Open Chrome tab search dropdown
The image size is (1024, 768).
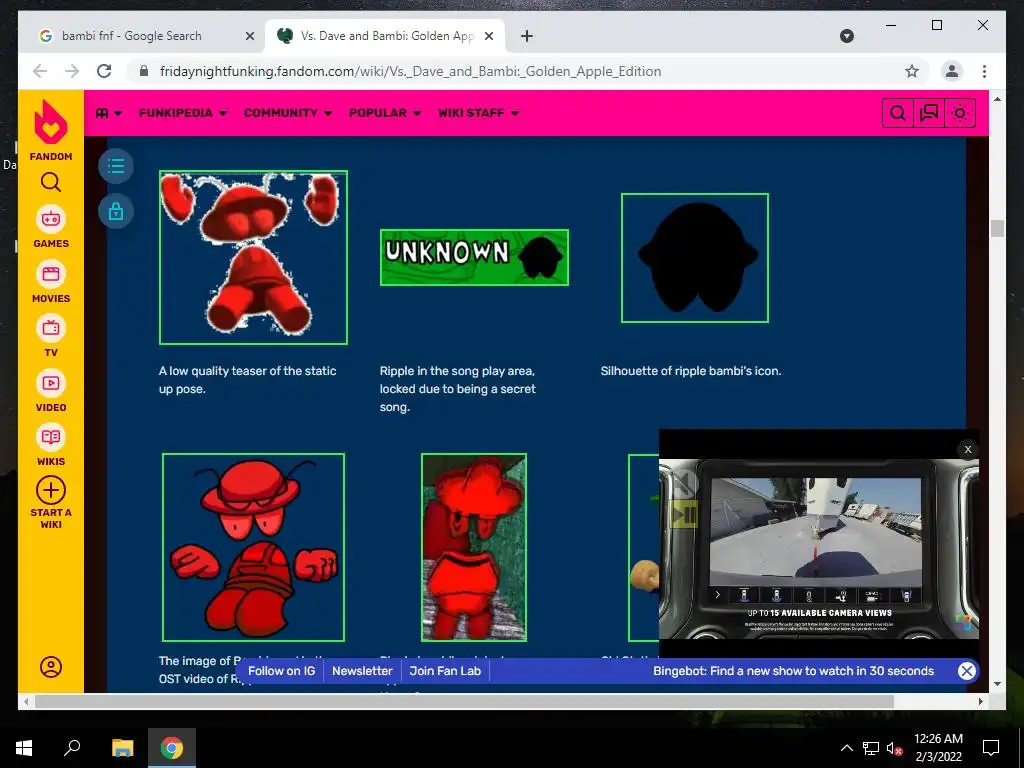tap(846, 36)
